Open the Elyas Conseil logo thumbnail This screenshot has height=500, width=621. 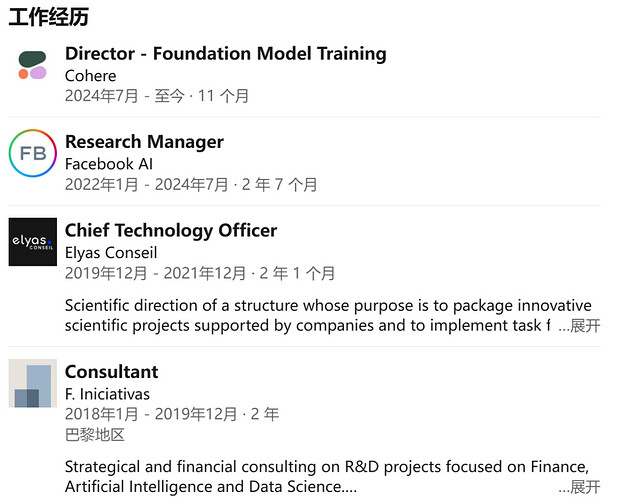pyautogui.click(x=32, y=242)
